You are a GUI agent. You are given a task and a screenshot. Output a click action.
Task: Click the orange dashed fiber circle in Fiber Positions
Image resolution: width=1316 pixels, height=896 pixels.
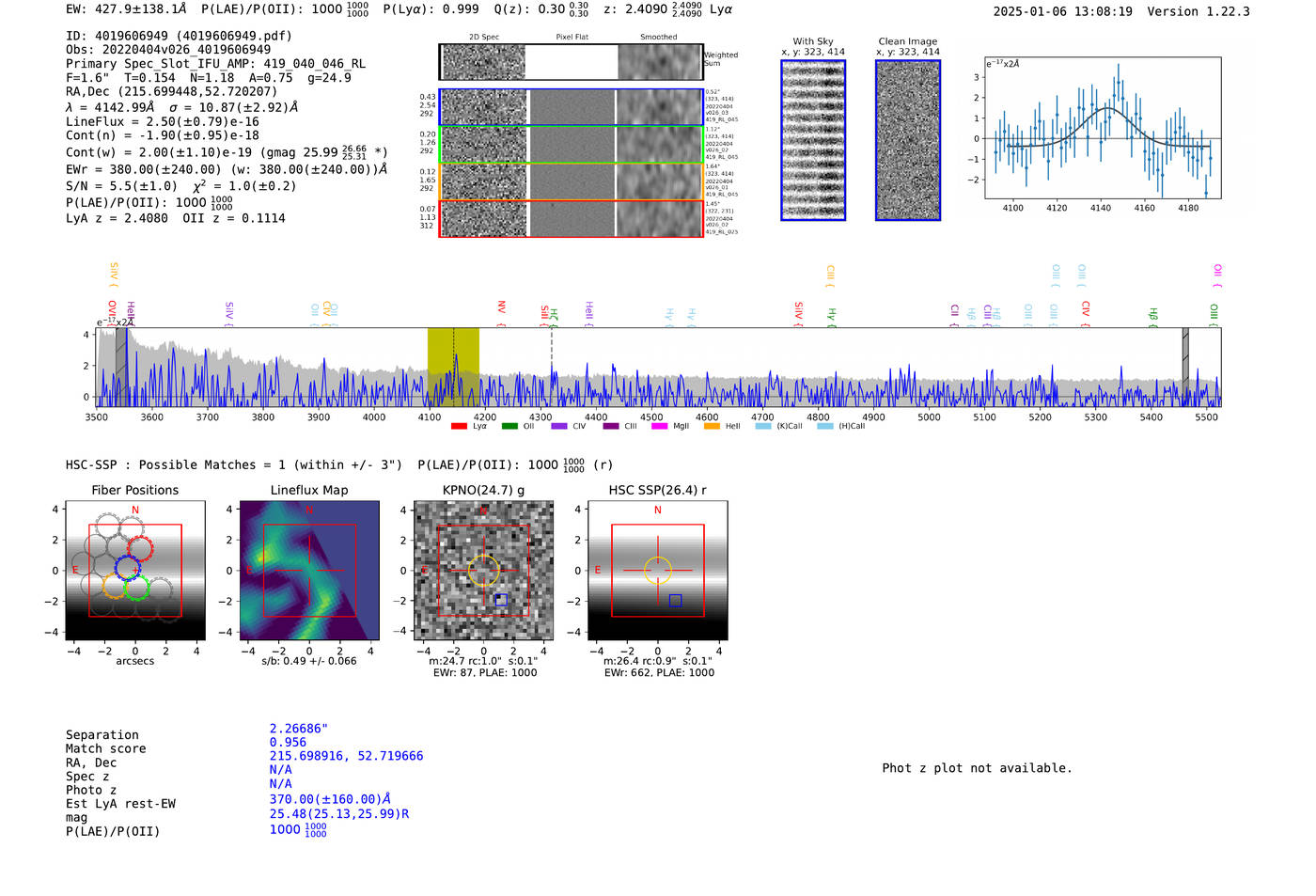tap(114, 587)
